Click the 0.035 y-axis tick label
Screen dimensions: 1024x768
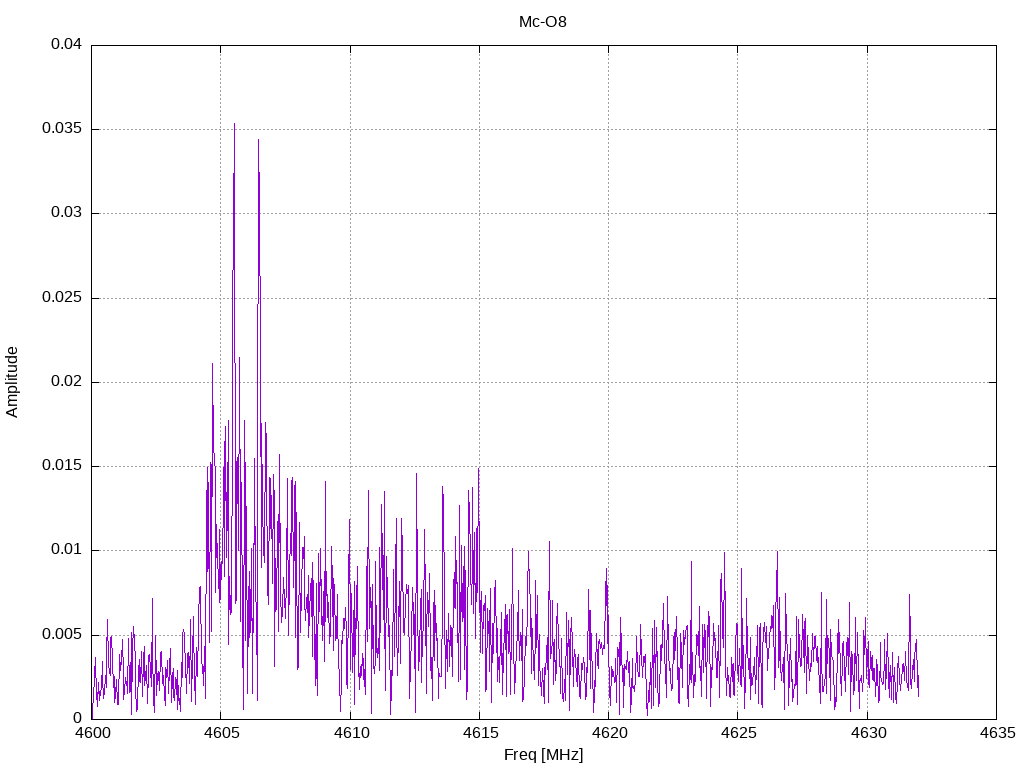tap(62, 129)
